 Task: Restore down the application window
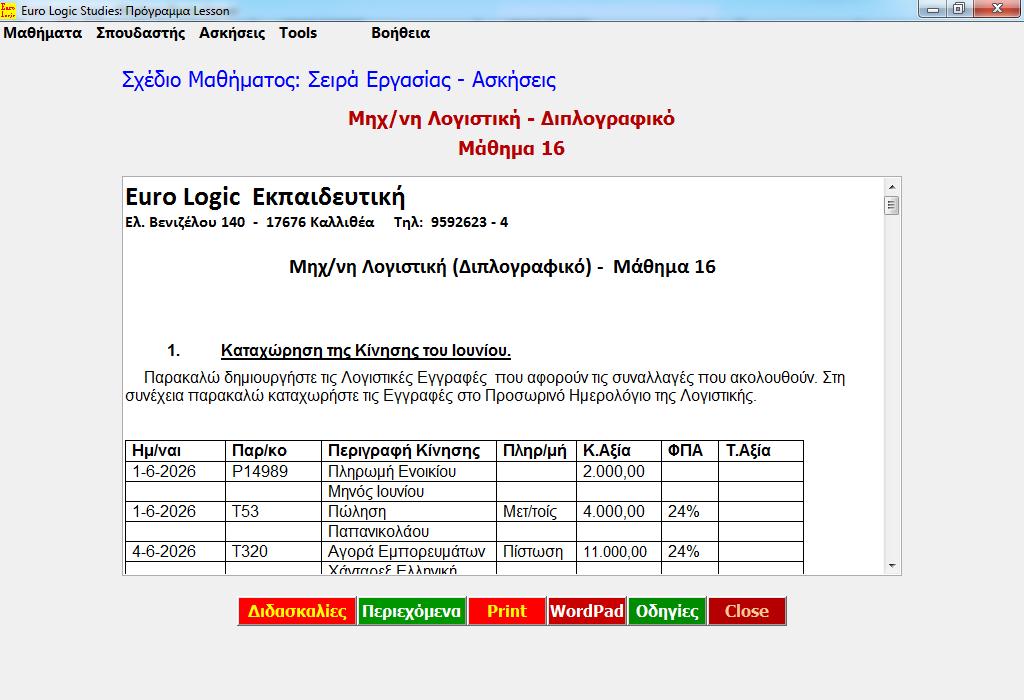pyautogui.click(x=959, y=9)
